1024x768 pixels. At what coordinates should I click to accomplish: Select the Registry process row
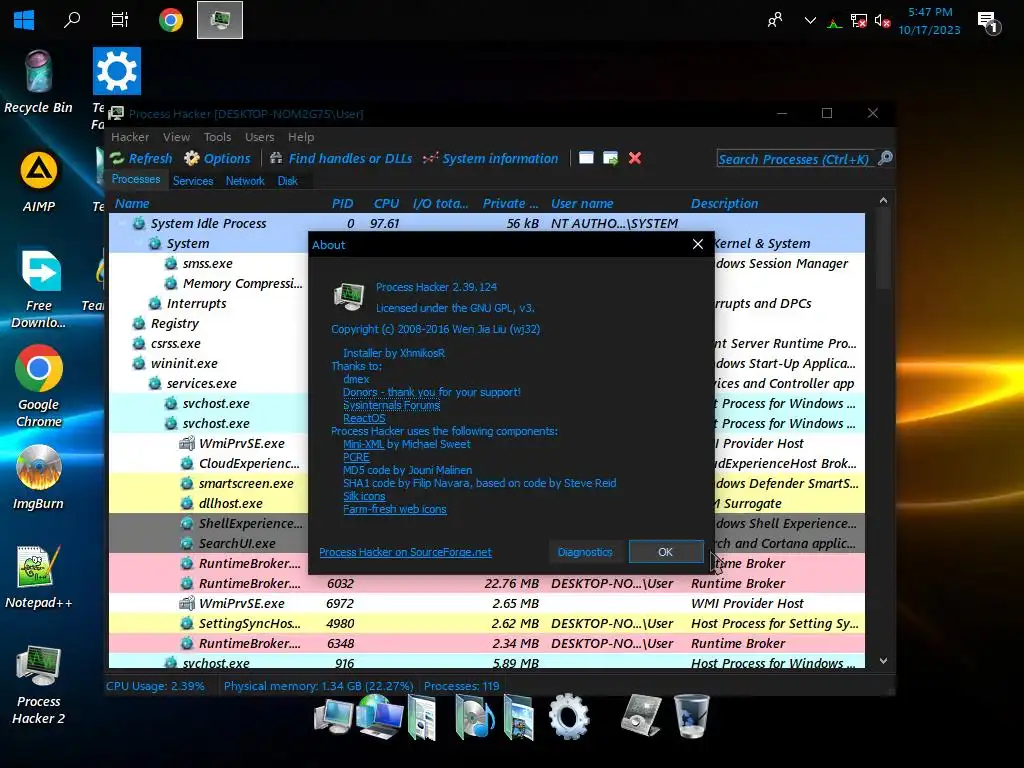(174, 323)
